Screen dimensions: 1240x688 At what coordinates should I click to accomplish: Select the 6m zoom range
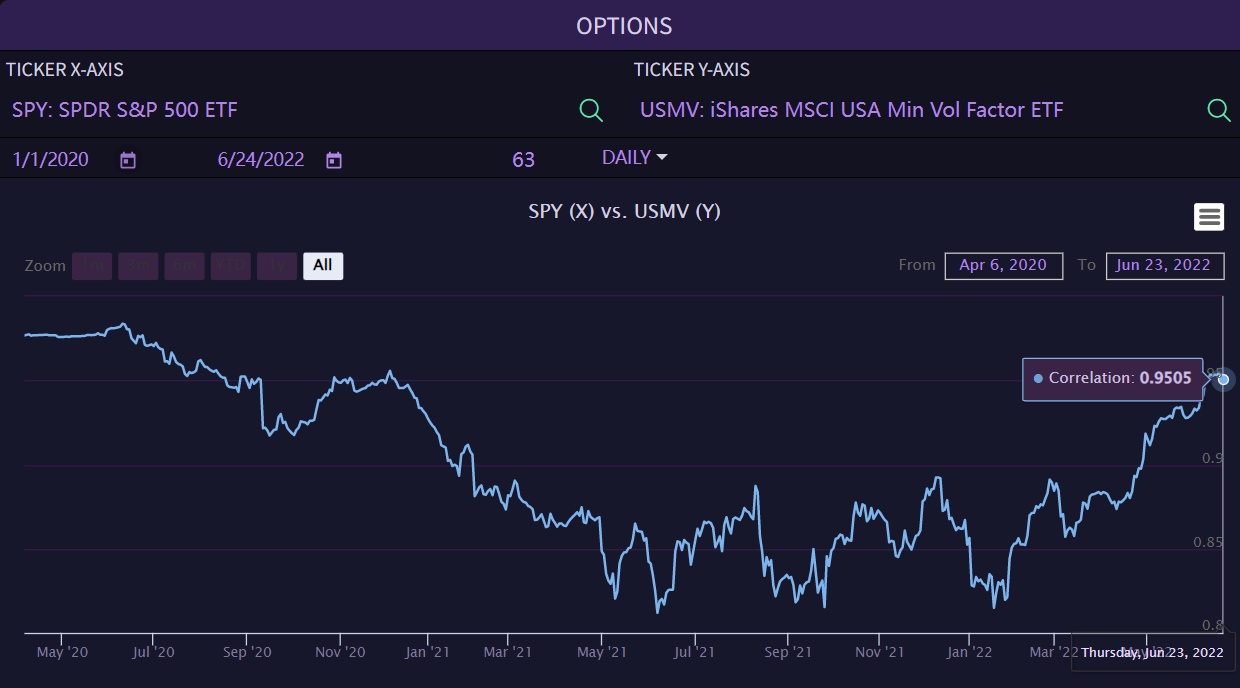click(184, 265)
